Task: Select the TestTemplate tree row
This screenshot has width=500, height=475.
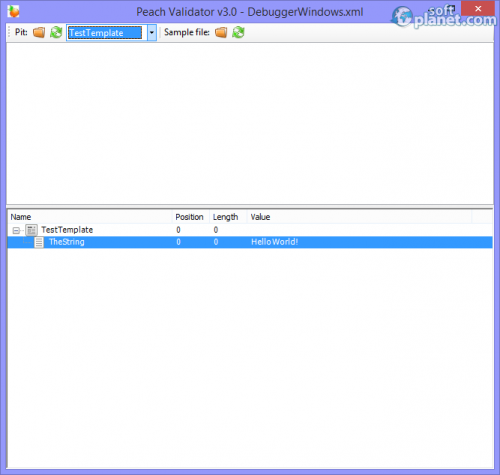Action: [x=250, y=230]
